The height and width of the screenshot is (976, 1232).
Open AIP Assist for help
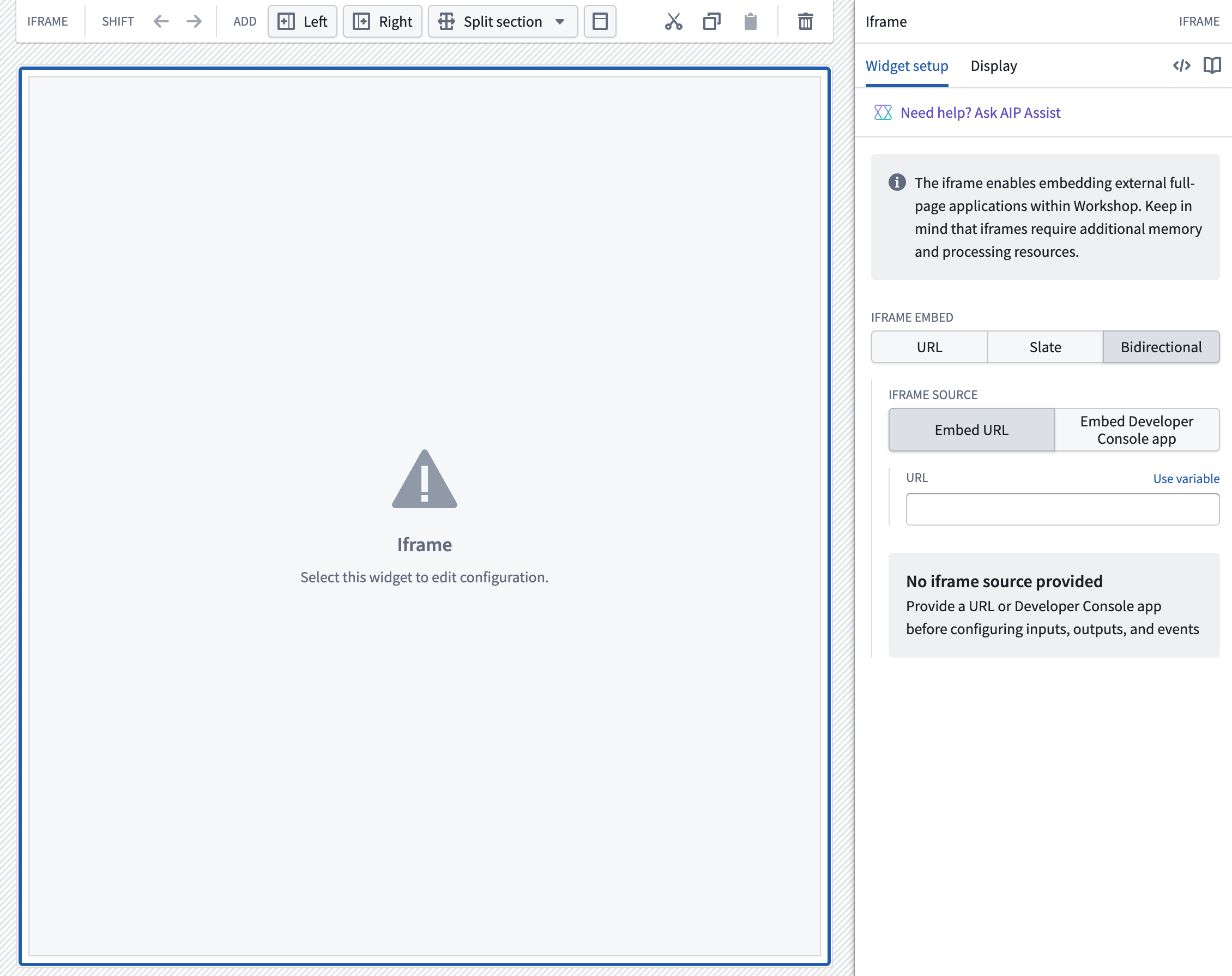pyautogui.click(x=980, y=112)
